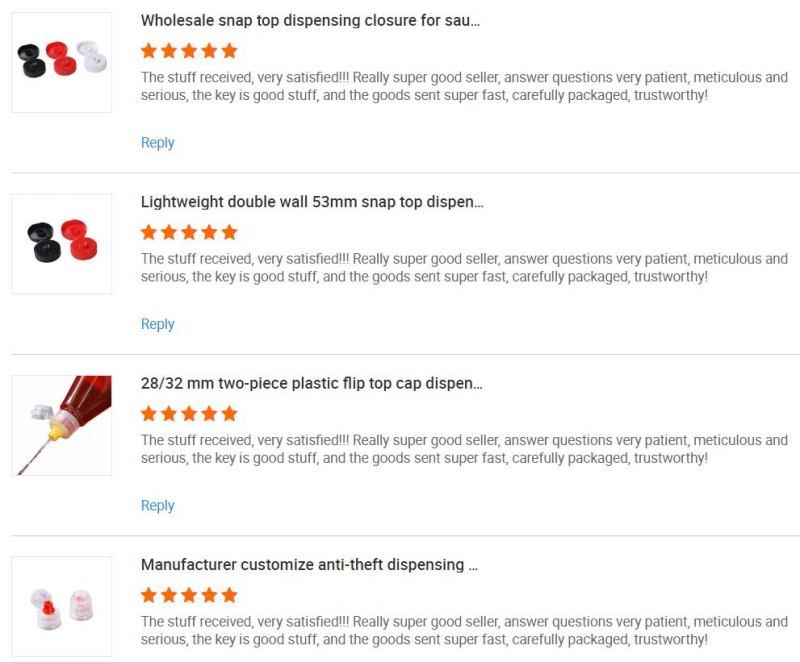Reply to the Lightweight double wall 53mm review
The image size is (800, 662).
tap(157, 324)
